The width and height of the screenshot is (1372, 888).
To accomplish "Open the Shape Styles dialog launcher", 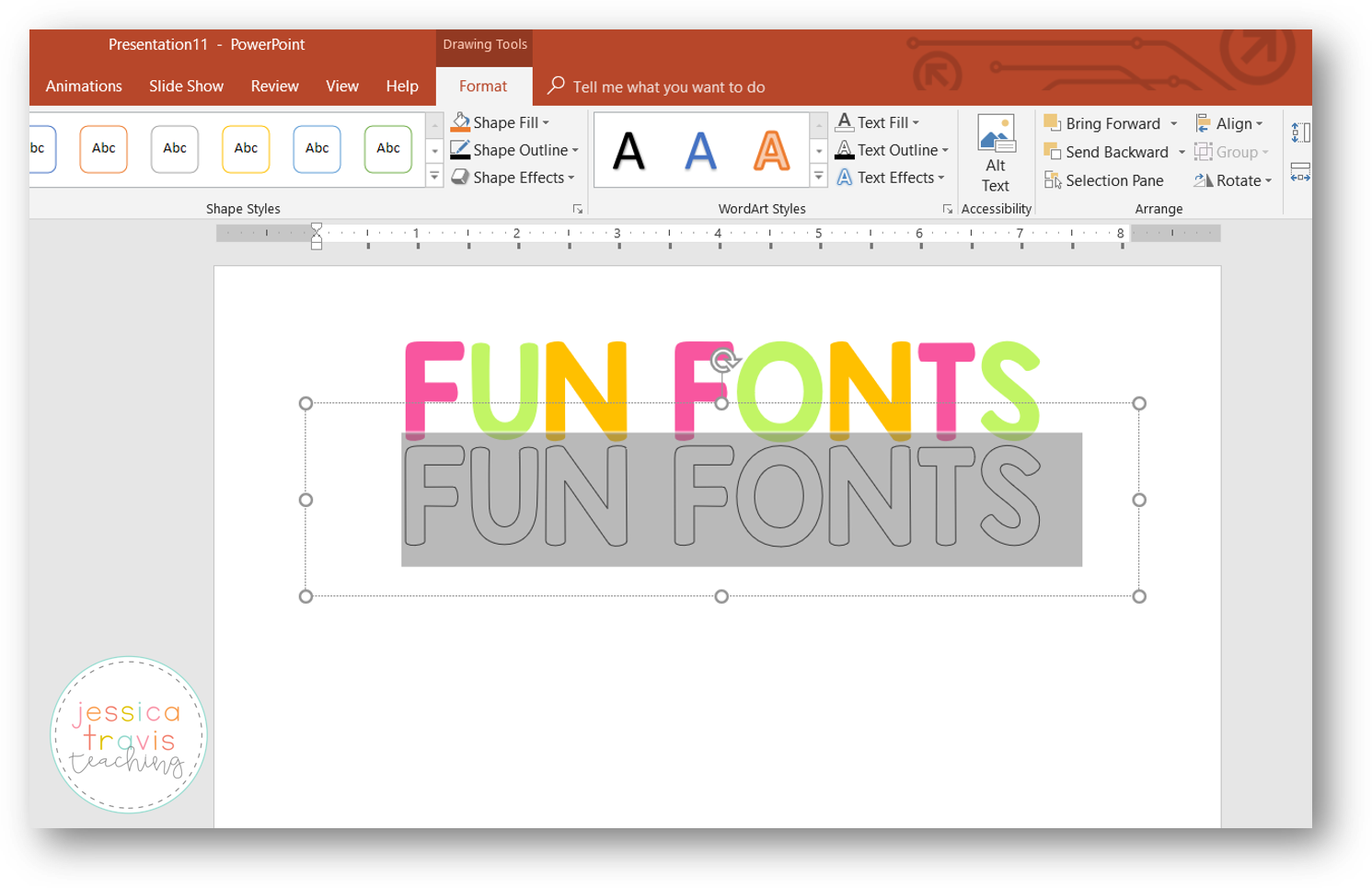I will (x=578, y=210).
